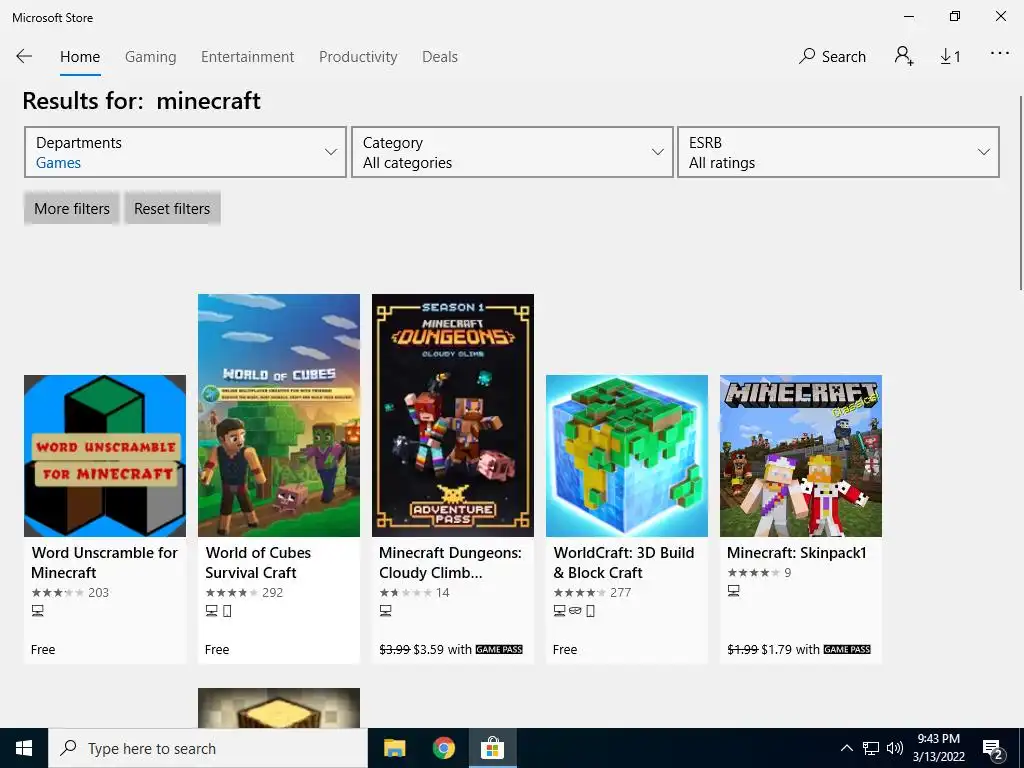Click the Minecraft Skinpack1 cover image
1024x768 pixels.
(x=801, y=456)
